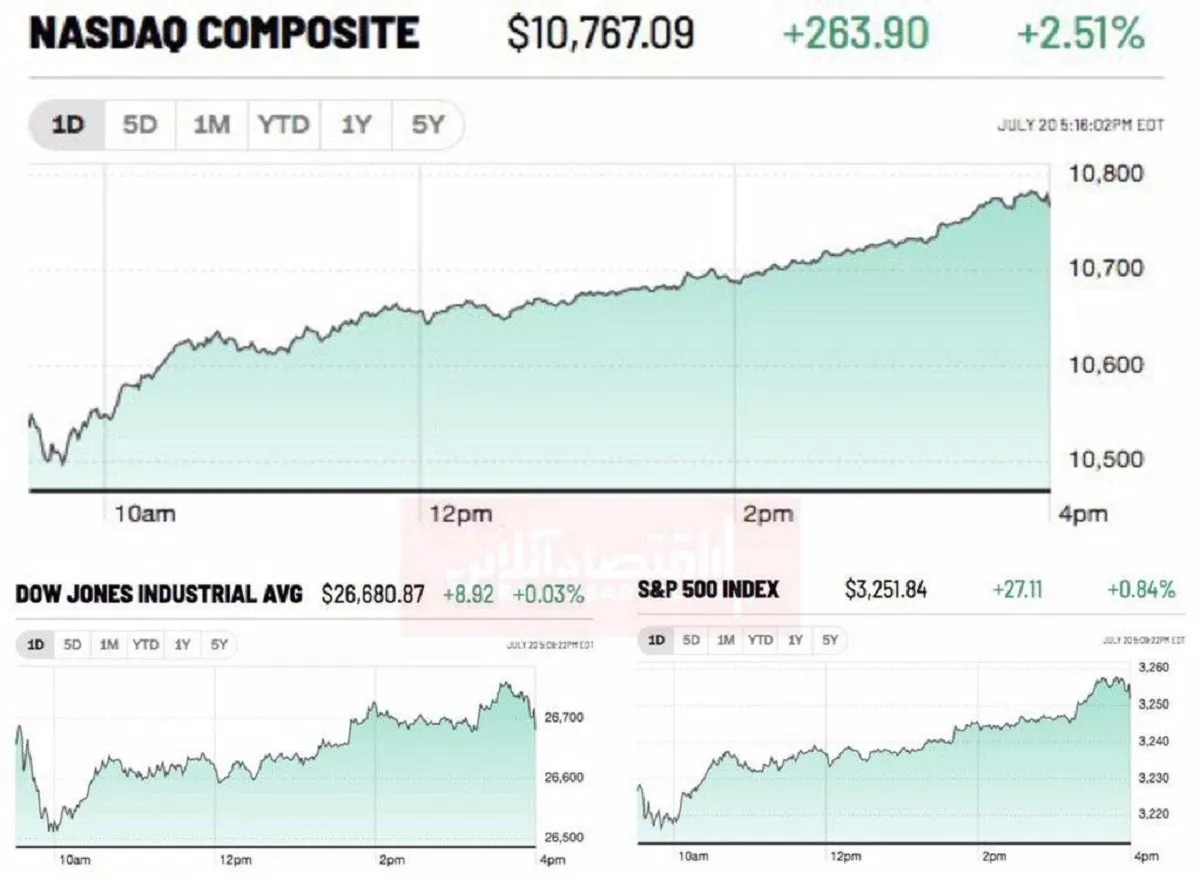Screen dimensions: 1200x880
Task: Open the S&P 500 INDEX title
Action: [708, 590]
